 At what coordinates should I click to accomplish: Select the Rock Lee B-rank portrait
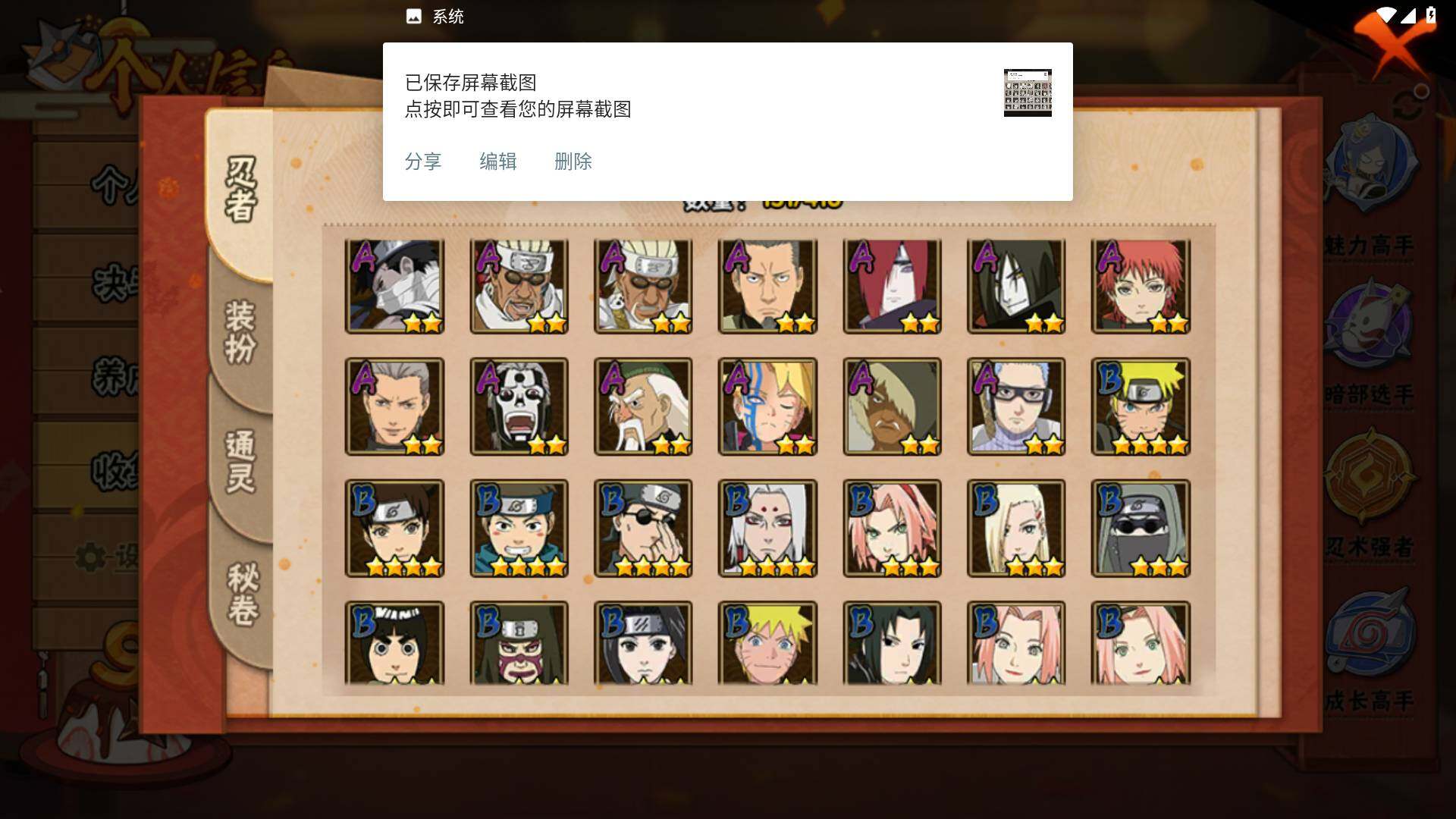coord(394,643)
